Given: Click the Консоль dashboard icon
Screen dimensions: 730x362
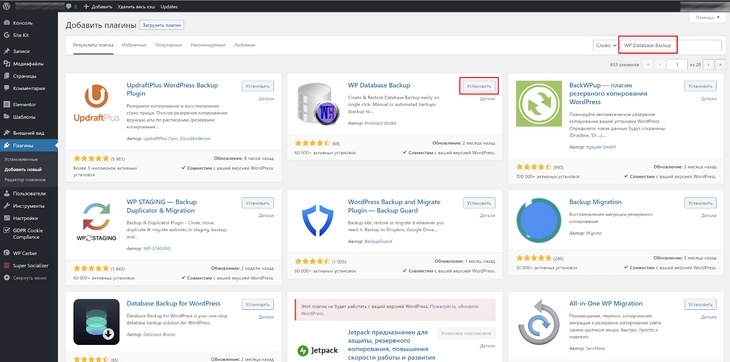Looking at the screenshot, I should click(7, 23).
